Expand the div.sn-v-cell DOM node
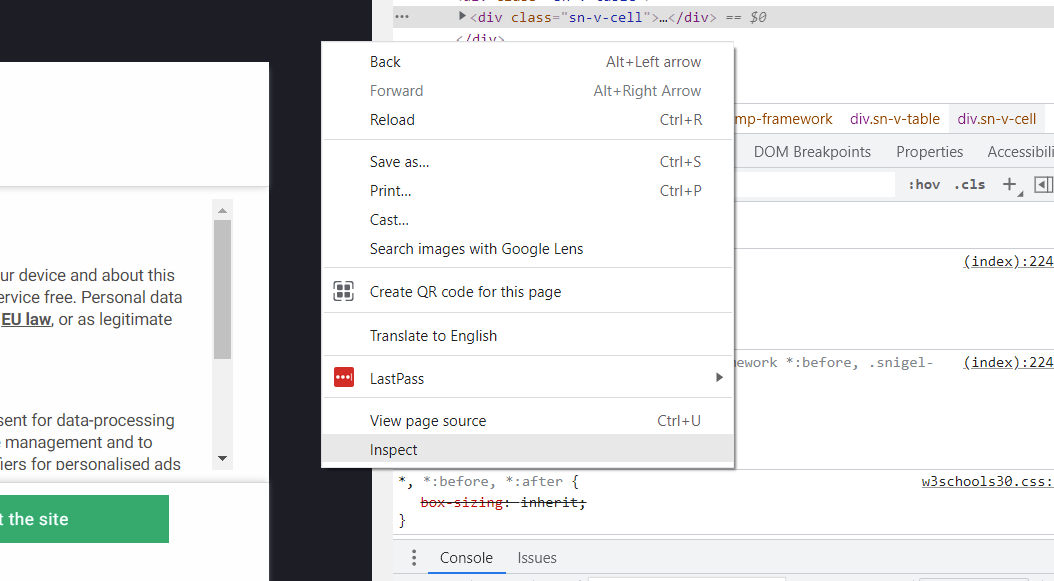Viewport: 1054px width, 581px height. pyautogui.click(x=462, y=17)
